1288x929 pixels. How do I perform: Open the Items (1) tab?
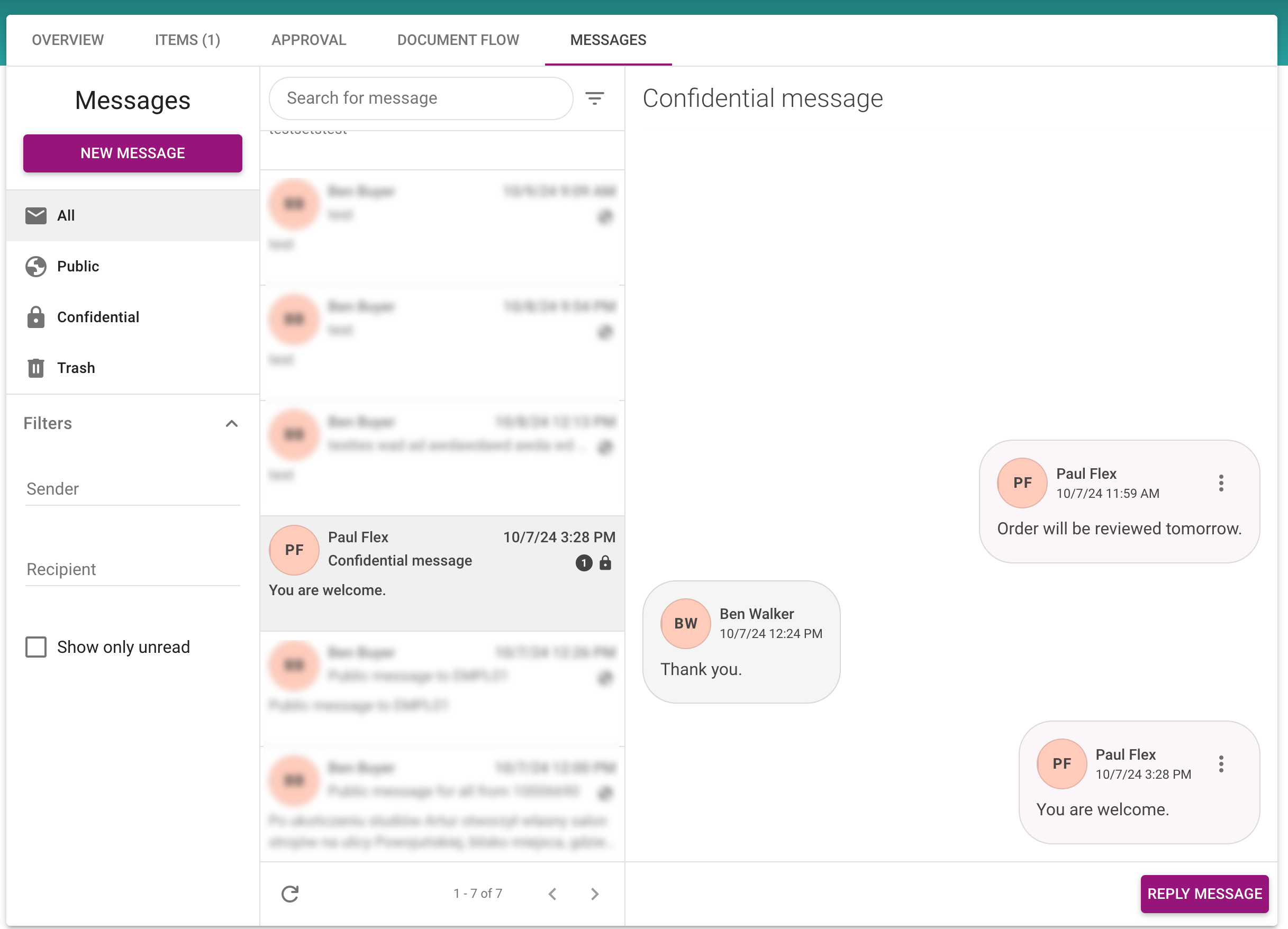tap(187, 40)
